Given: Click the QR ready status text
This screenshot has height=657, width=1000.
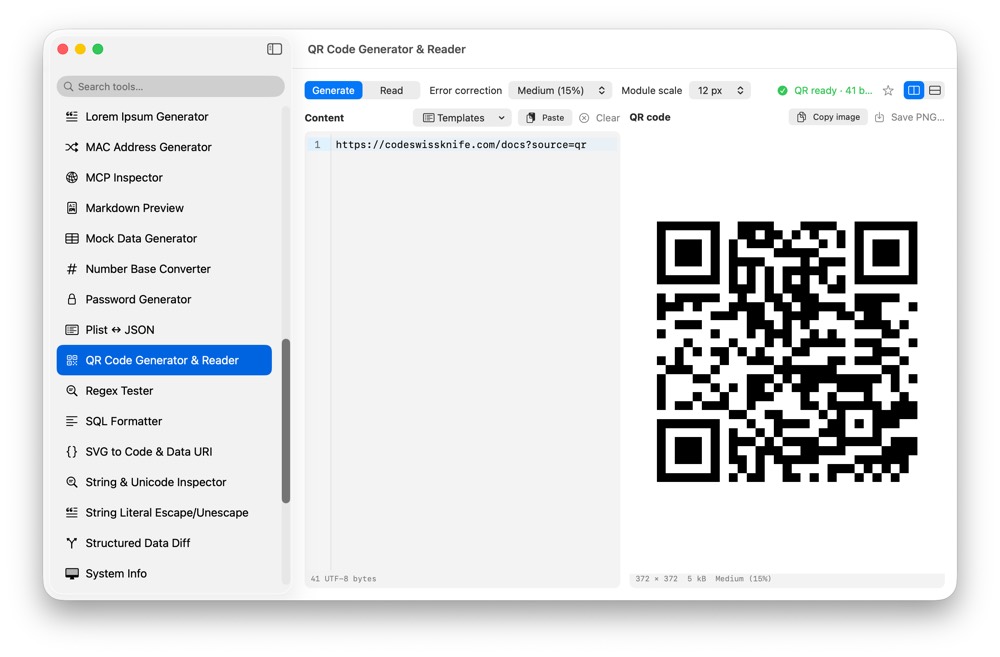Looking at the screenshot, I should pos(833,91).
